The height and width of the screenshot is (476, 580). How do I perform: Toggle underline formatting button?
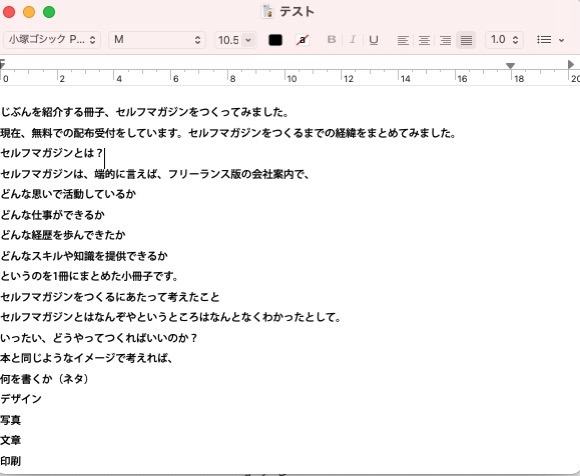(374, 40)
